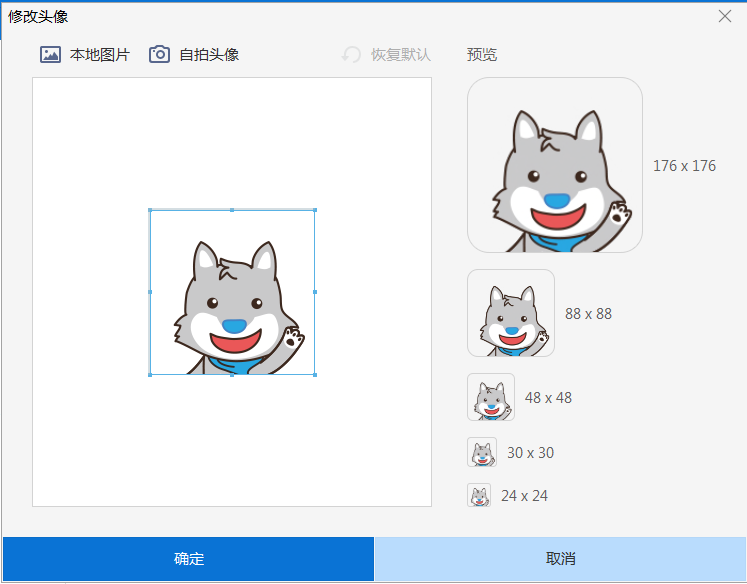Select the 48 x 48 avatar preview
Image resolution: width=747 pixels, height=584 pixels.
coord(491,397)
